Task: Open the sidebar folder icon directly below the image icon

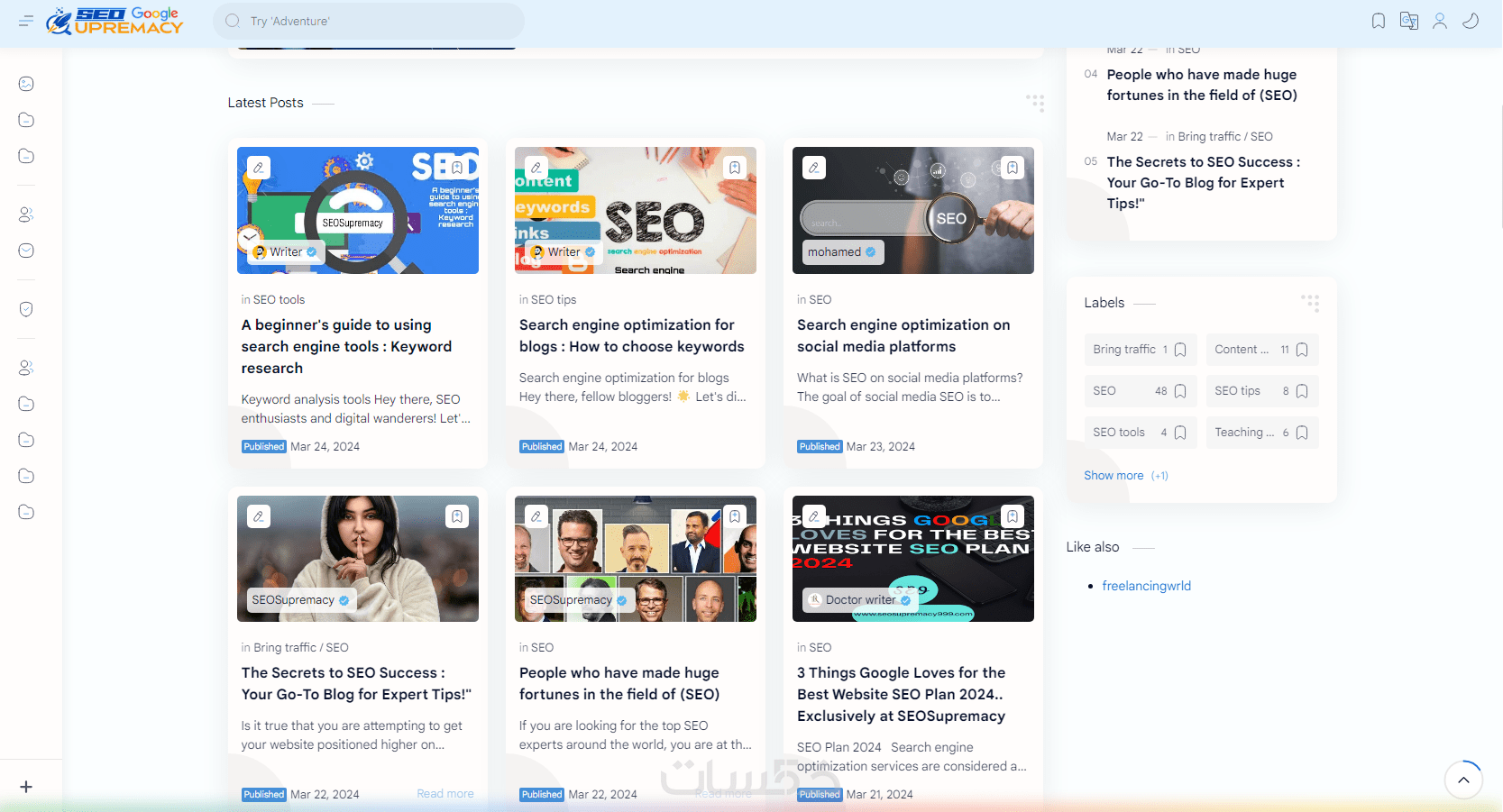Action: pyautogui.click(x=26, y=120)
